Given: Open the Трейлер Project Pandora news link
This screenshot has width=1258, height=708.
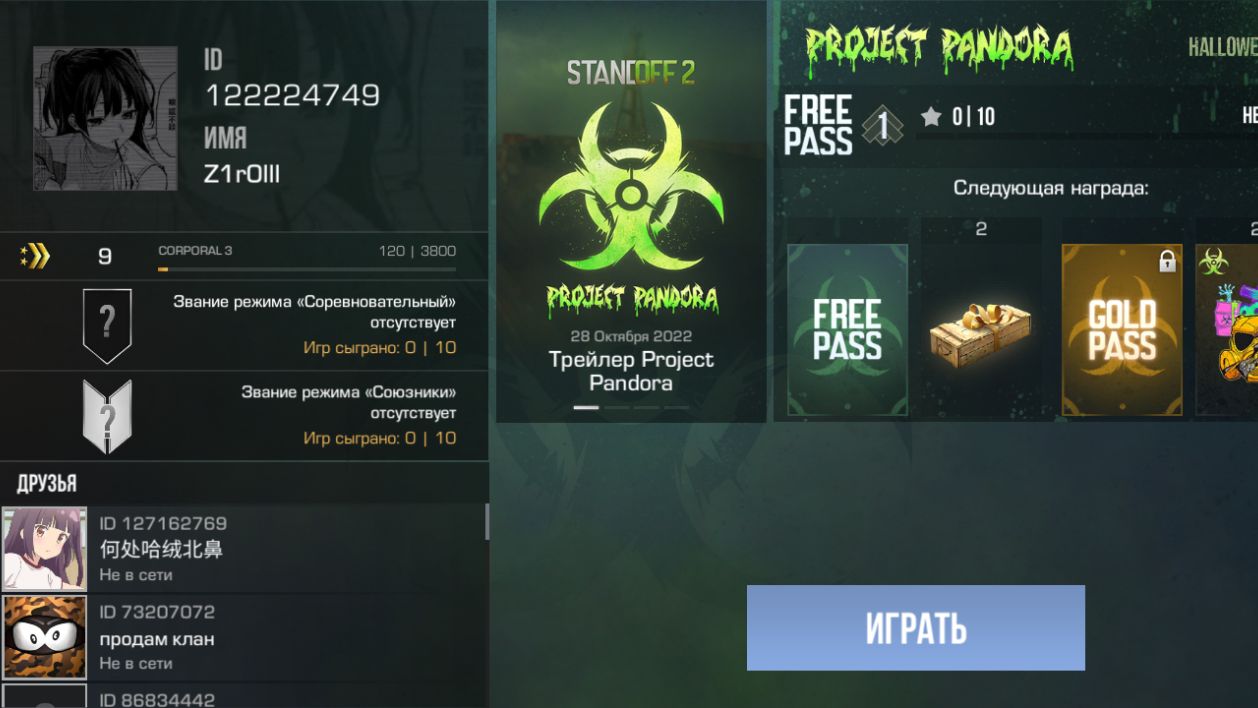Looking at the screenshot, I should [631, 371].
